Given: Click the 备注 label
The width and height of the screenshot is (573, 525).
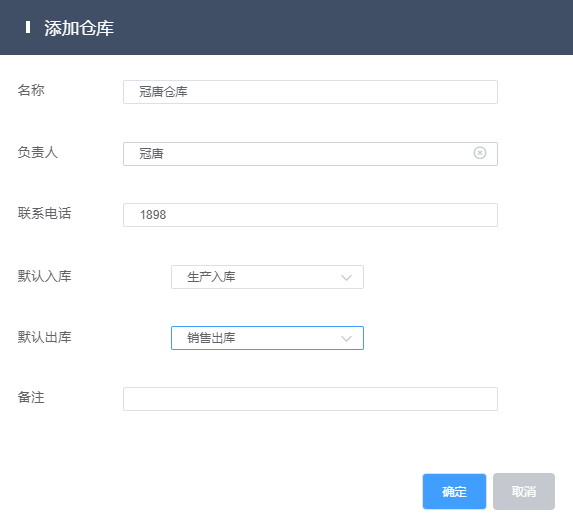Looking at the screenshot, I should click(31, 397).
